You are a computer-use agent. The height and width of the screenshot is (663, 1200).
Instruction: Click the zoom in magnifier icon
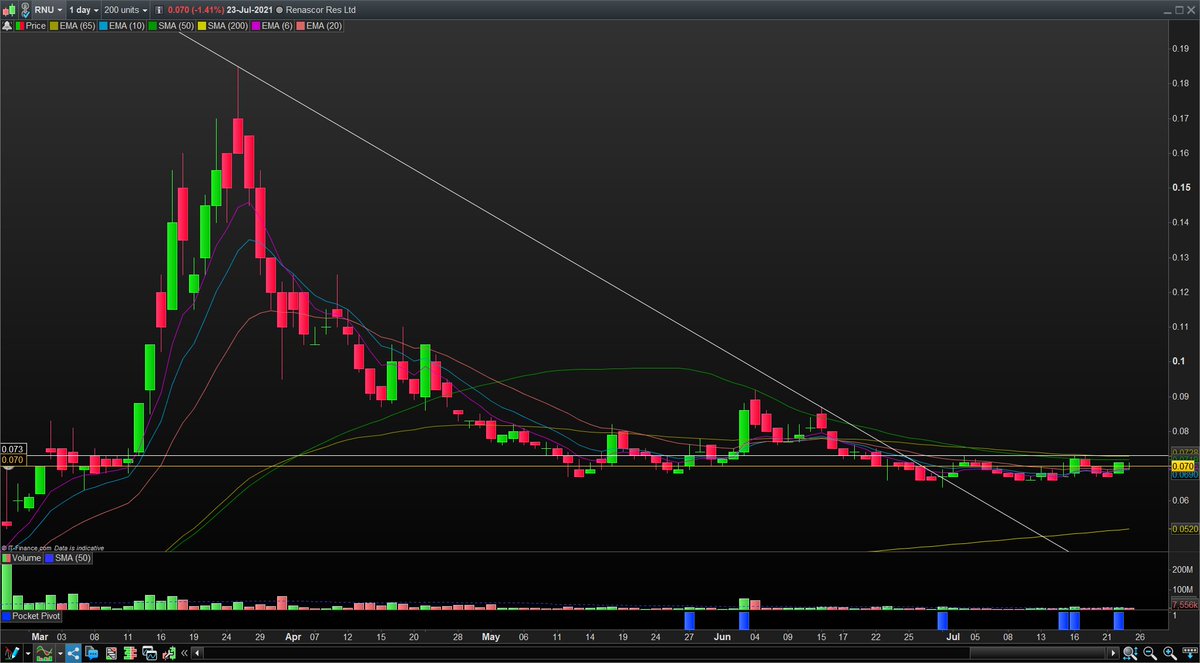(x=1169, y=652)
